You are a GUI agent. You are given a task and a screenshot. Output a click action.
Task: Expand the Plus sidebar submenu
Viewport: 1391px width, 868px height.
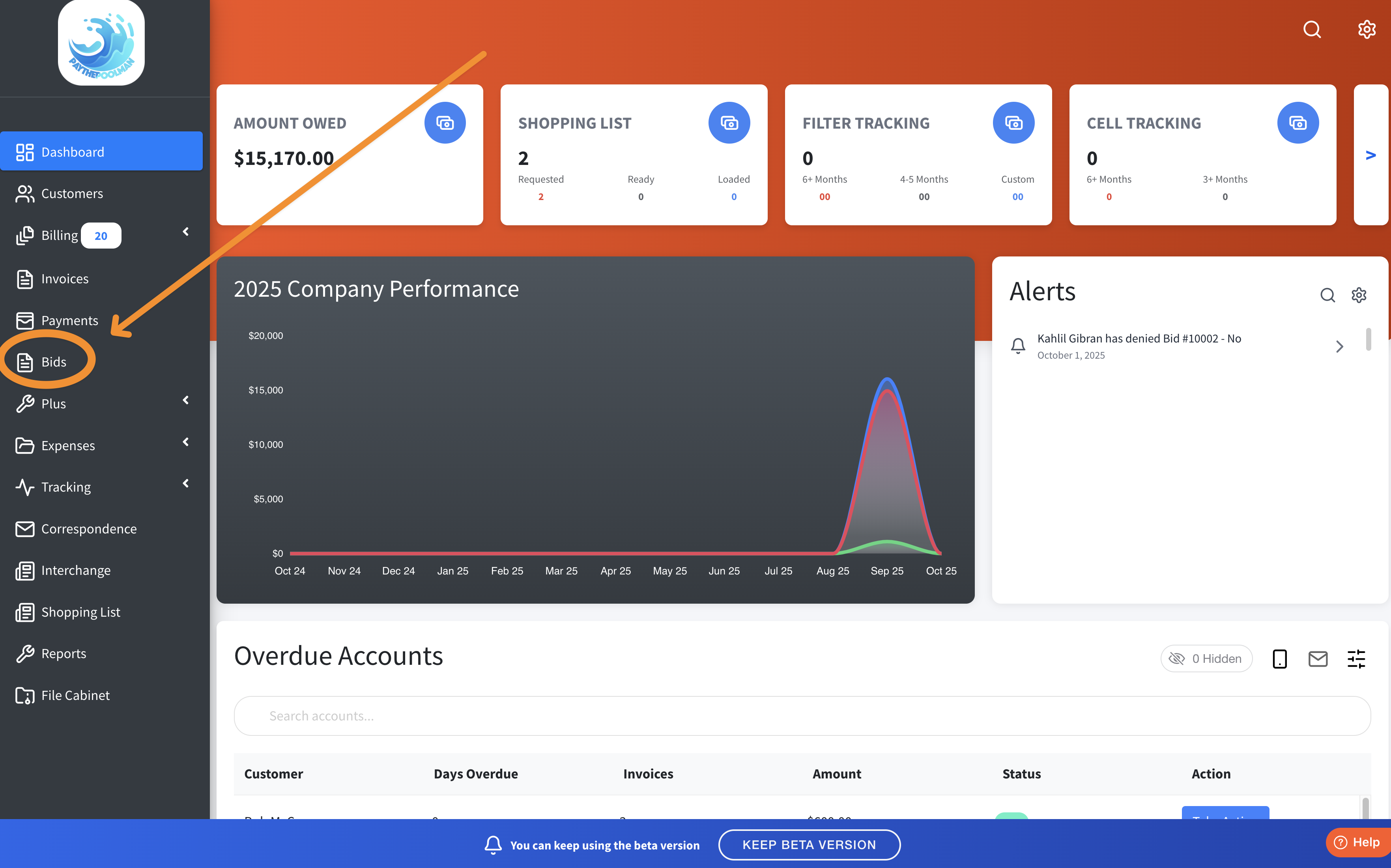click(185, 400)
